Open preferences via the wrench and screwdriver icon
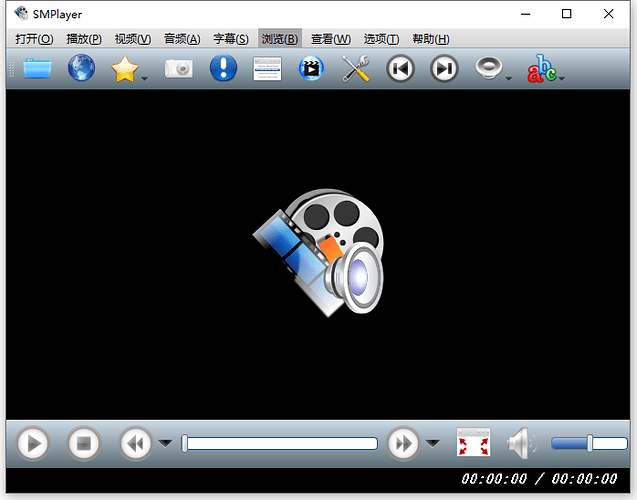The height and width of the screenshot is (500, 637). tap(356, 69)
